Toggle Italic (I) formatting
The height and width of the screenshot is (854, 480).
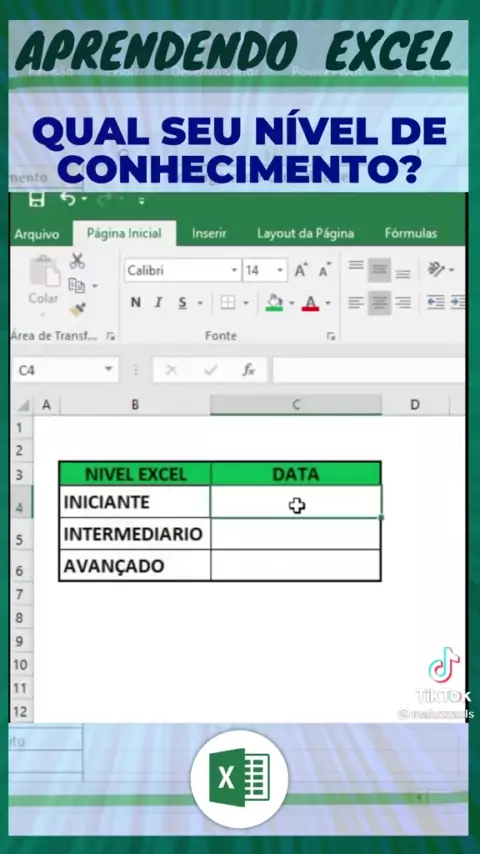[x=158, y=302]
